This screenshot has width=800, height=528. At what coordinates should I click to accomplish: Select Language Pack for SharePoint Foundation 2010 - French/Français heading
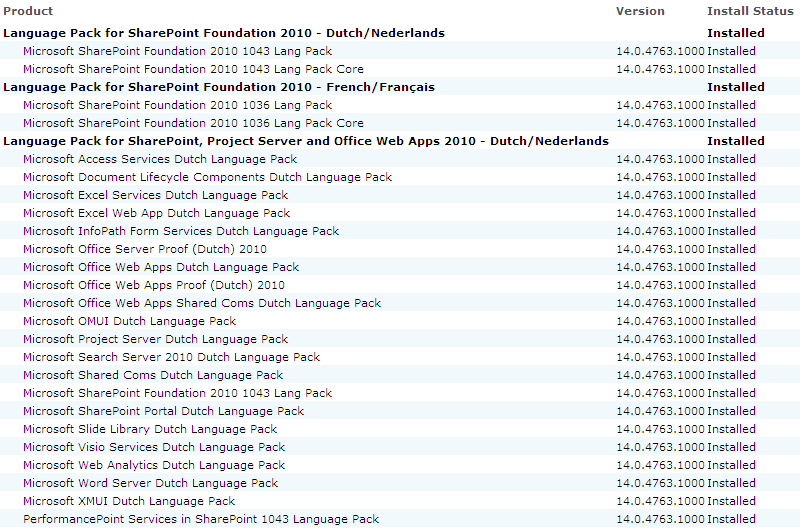[219, 87]
